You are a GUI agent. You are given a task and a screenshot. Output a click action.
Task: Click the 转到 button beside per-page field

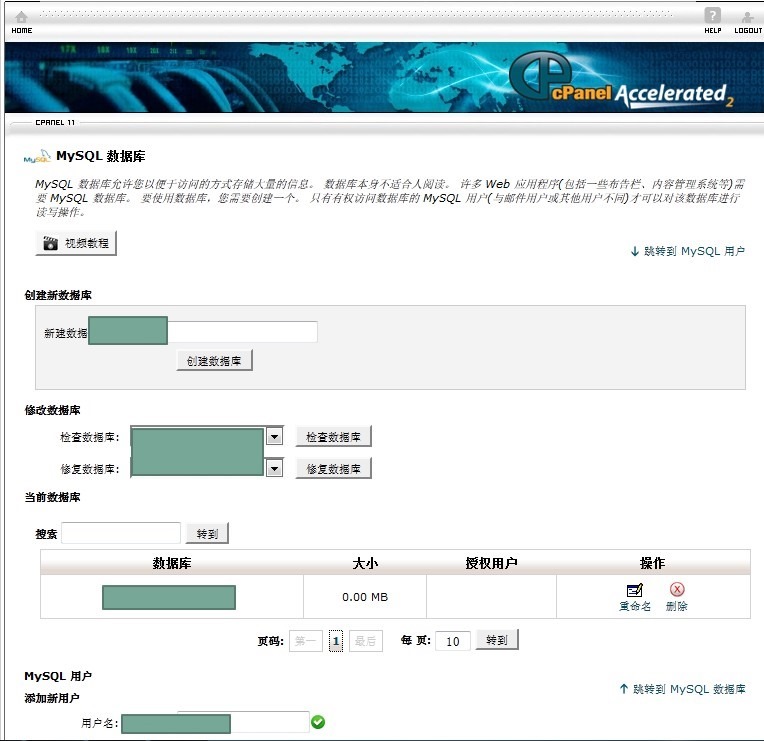pos(497,640)
